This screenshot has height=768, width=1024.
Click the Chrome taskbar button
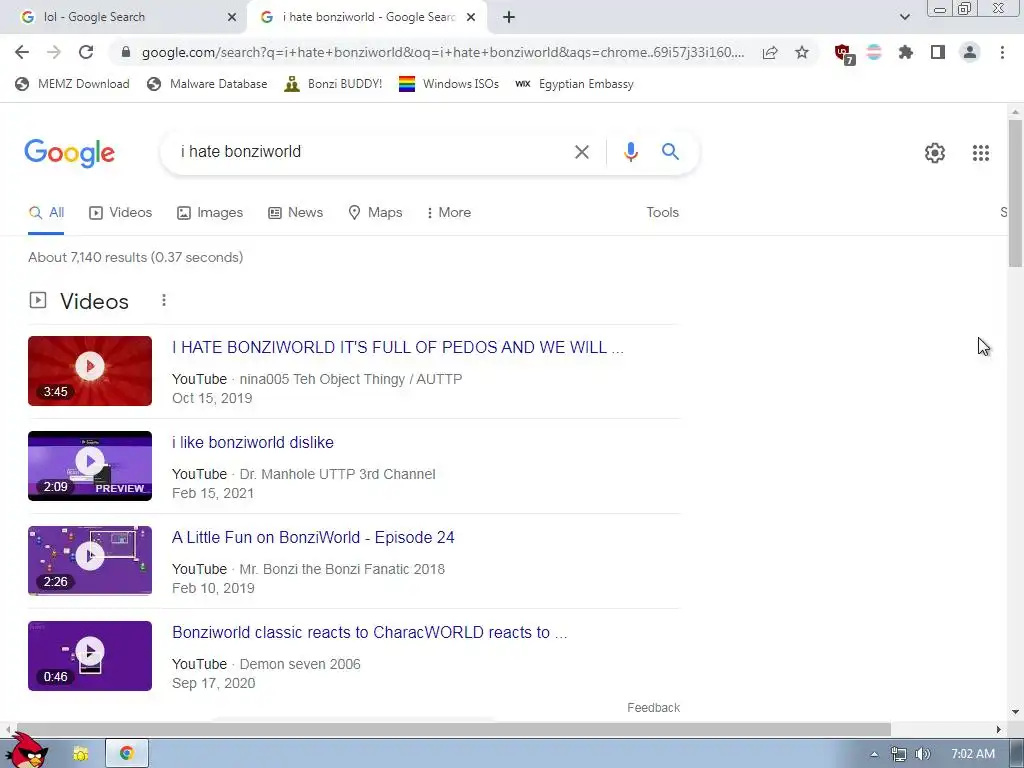127,753
